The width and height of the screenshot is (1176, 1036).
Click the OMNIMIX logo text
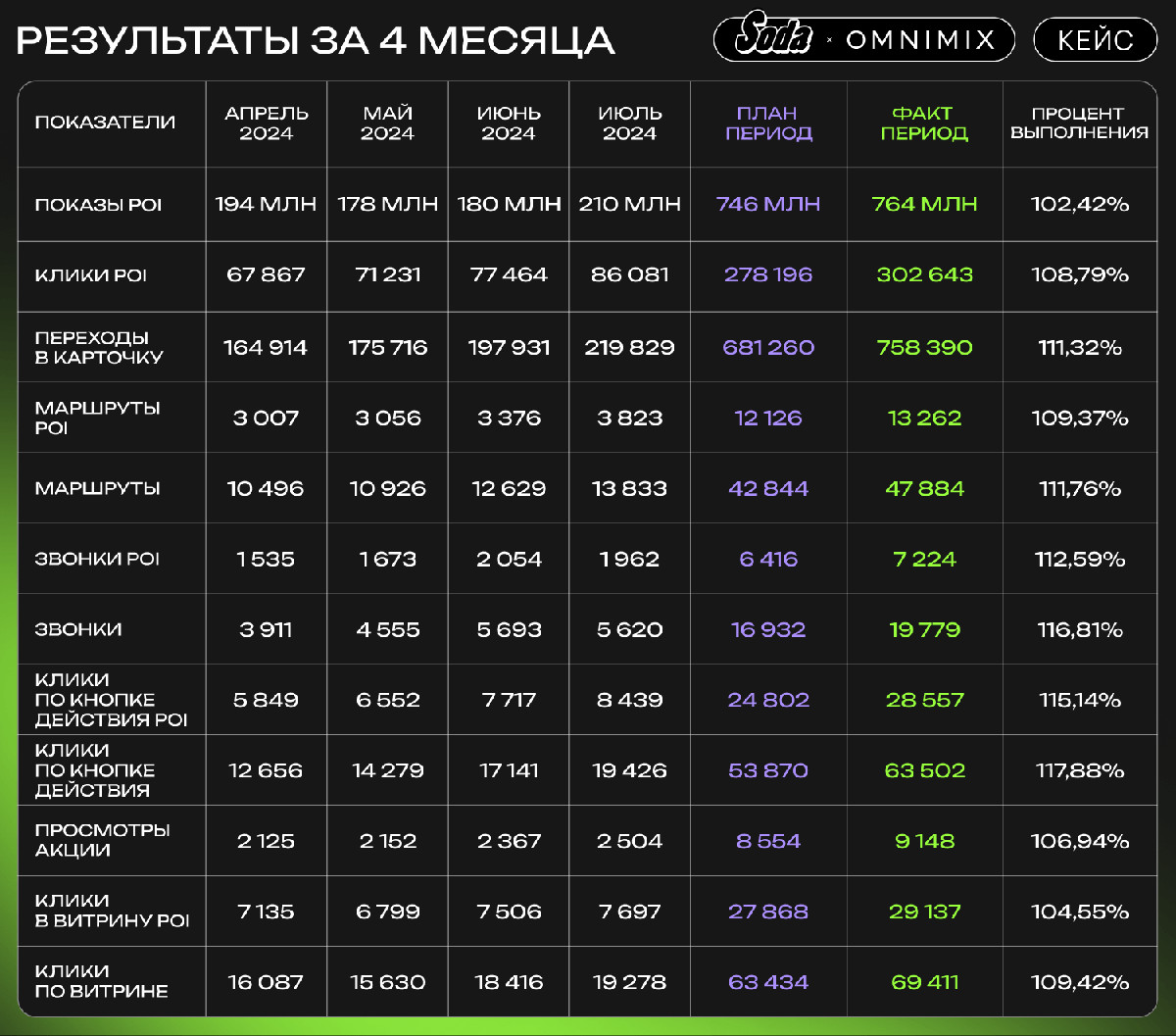[920, 40]
